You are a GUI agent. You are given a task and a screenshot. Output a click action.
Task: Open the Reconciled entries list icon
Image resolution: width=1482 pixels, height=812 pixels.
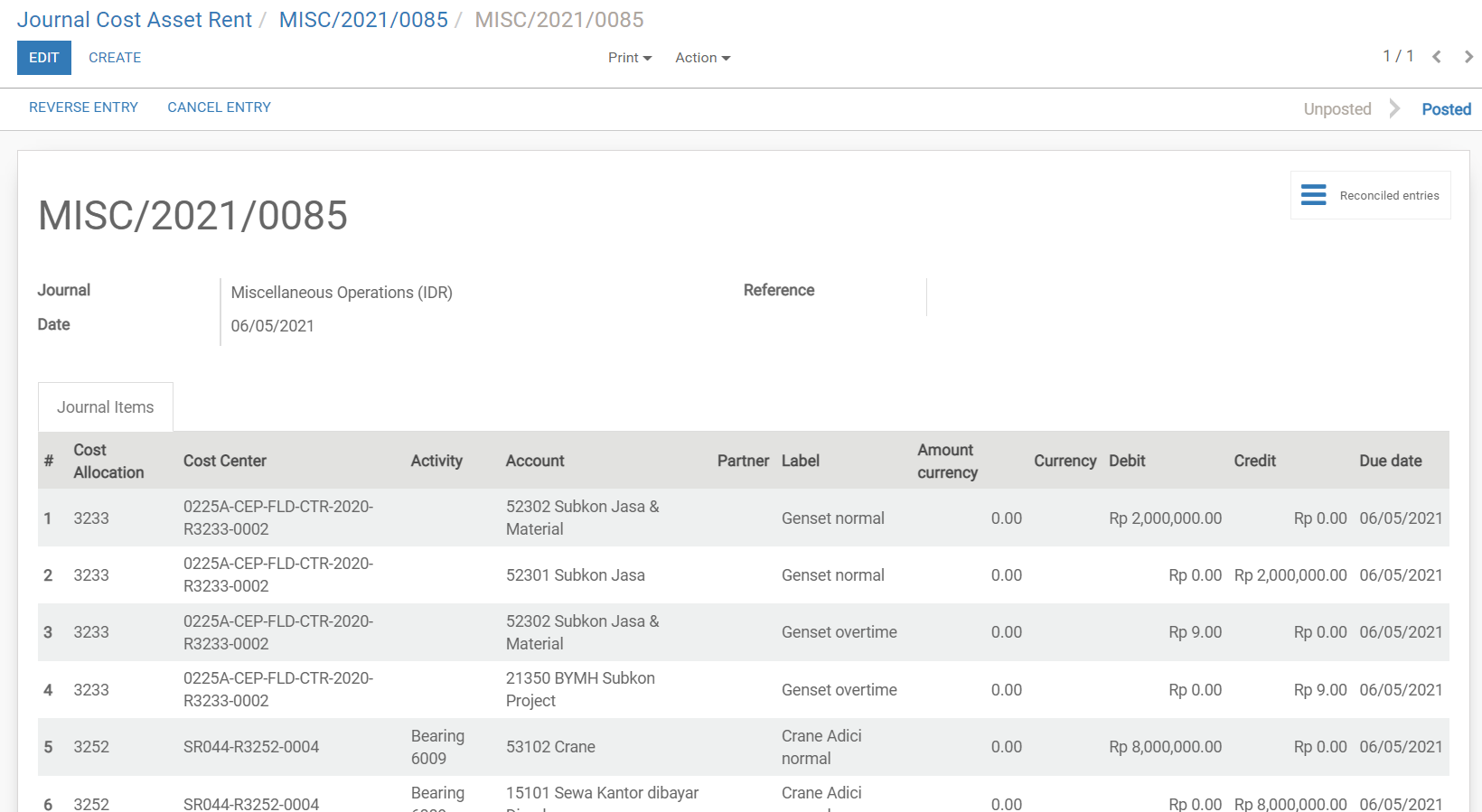(x=1313, y=195)
